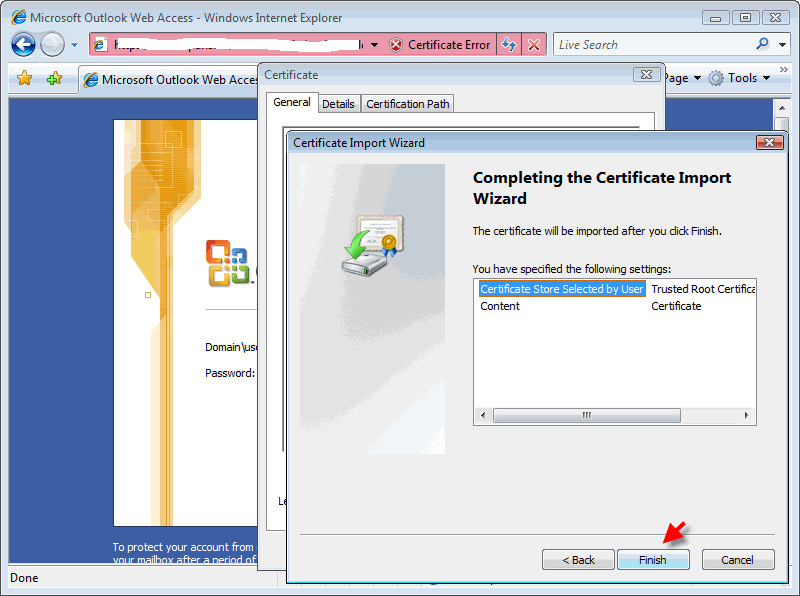The image size is (800, 596).
Task: Open the Favorites Center star icon
Action: tap(24, 78)
